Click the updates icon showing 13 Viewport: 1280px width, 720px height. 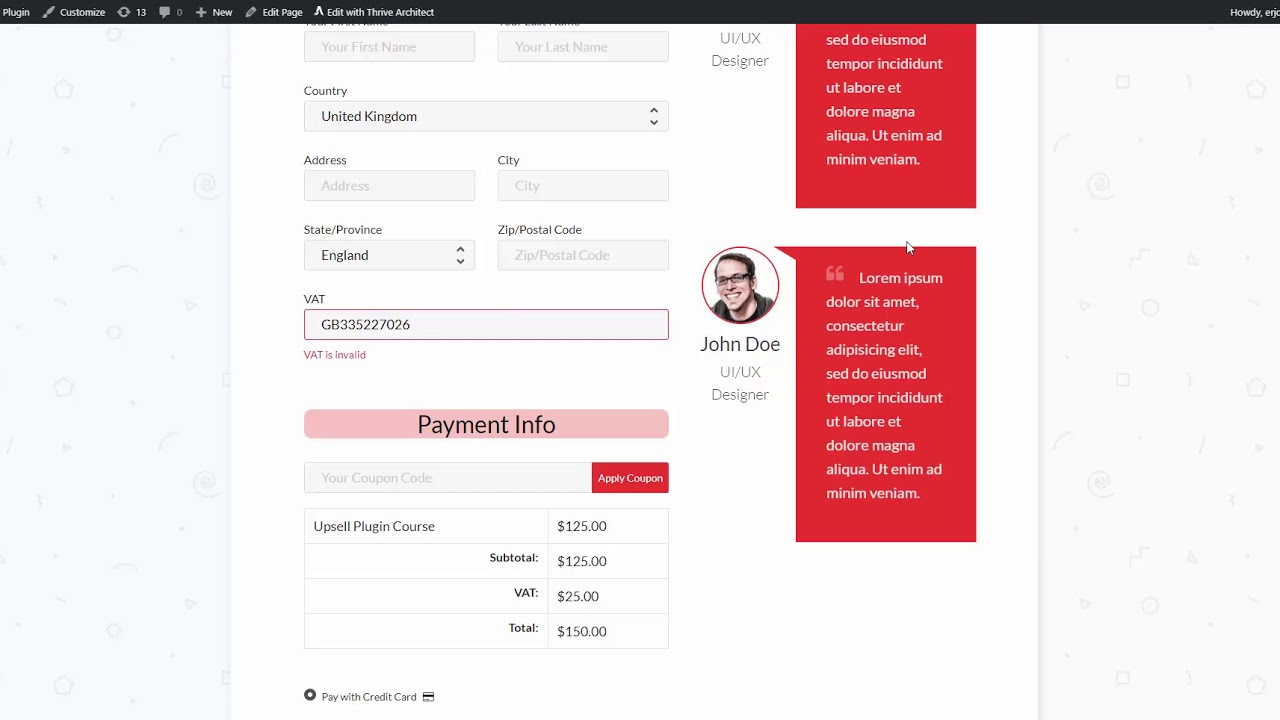click(131, 12)
